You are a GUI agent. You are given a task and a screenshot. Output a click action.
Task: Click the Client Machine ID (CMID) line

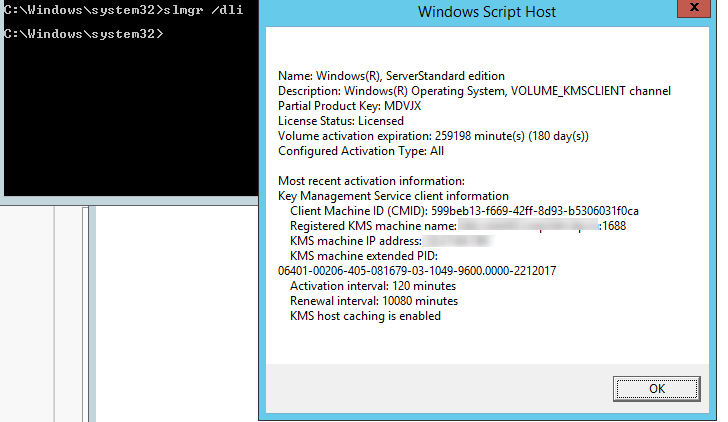(x=464, y=211)
